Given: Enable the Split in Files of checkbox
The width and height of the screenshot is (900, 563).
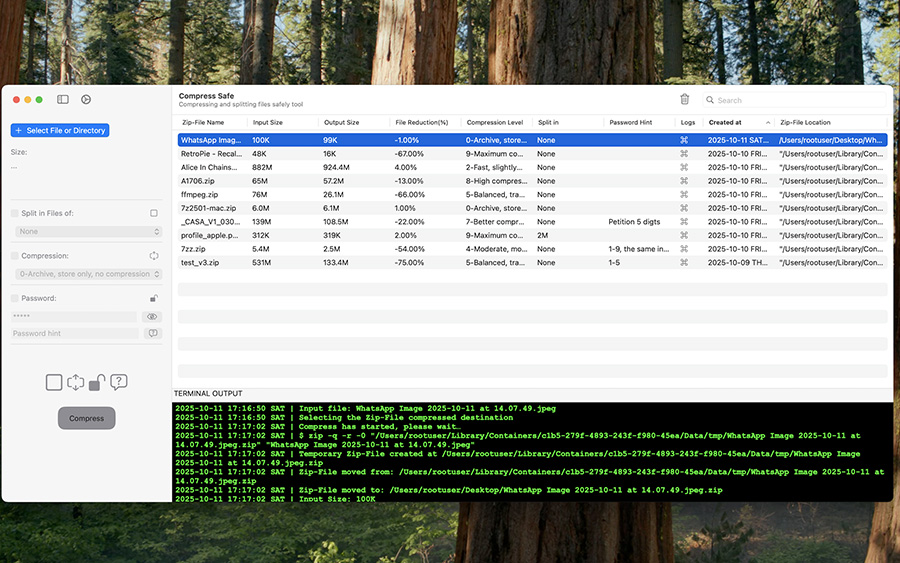Looking at the screenshot, I should pos(14,213).
